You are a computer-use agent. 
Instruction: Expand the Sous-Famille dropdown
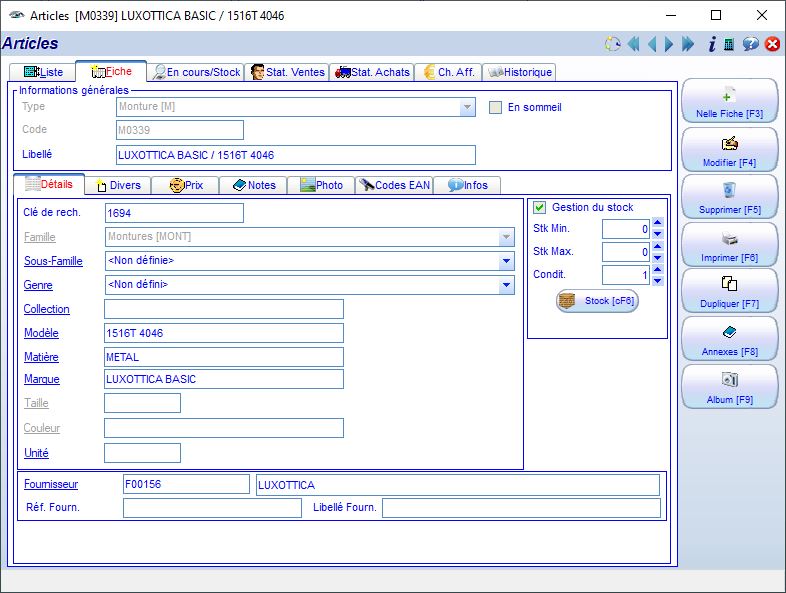tap(506, 261)
